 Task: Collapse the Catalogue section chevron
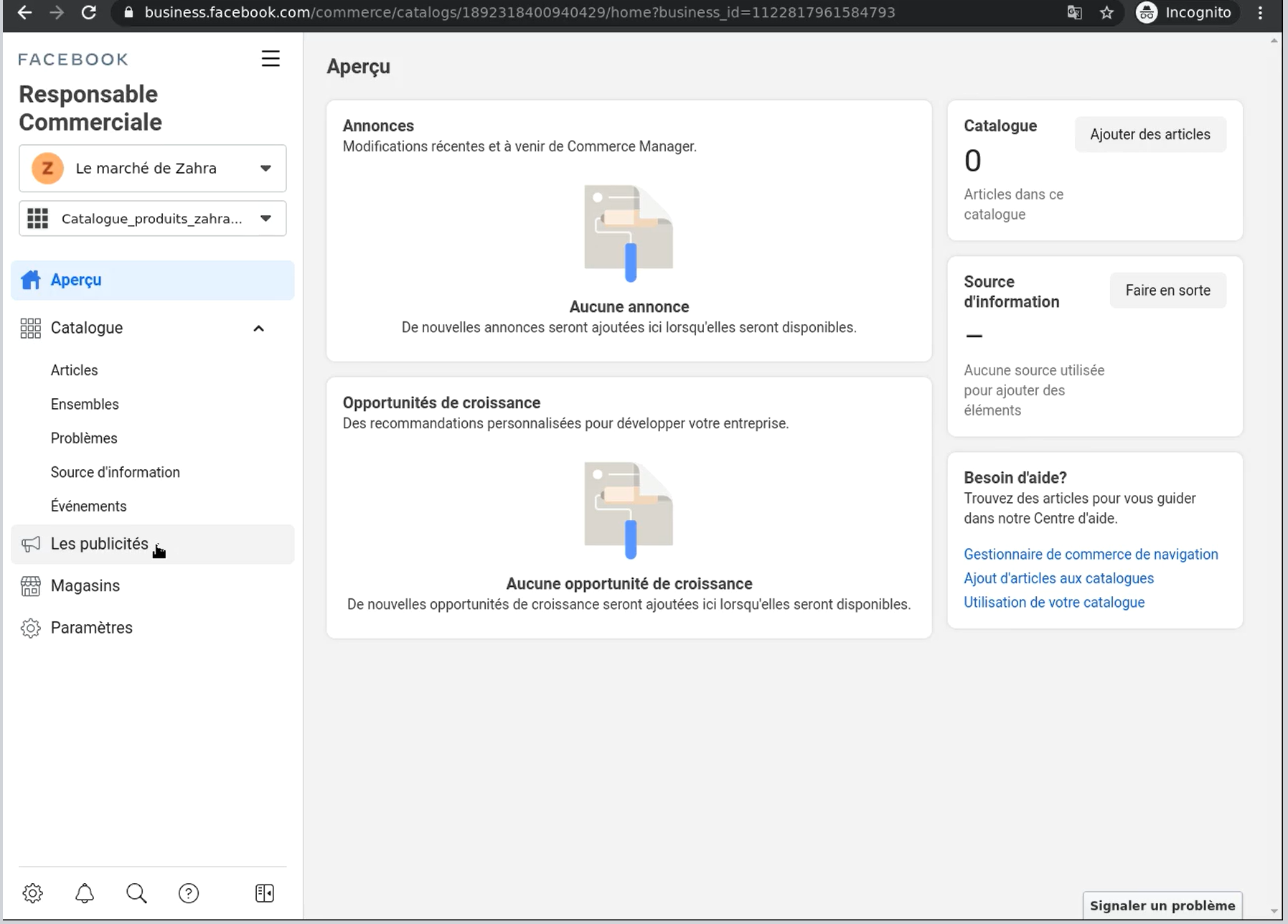(x=259, y=329)
